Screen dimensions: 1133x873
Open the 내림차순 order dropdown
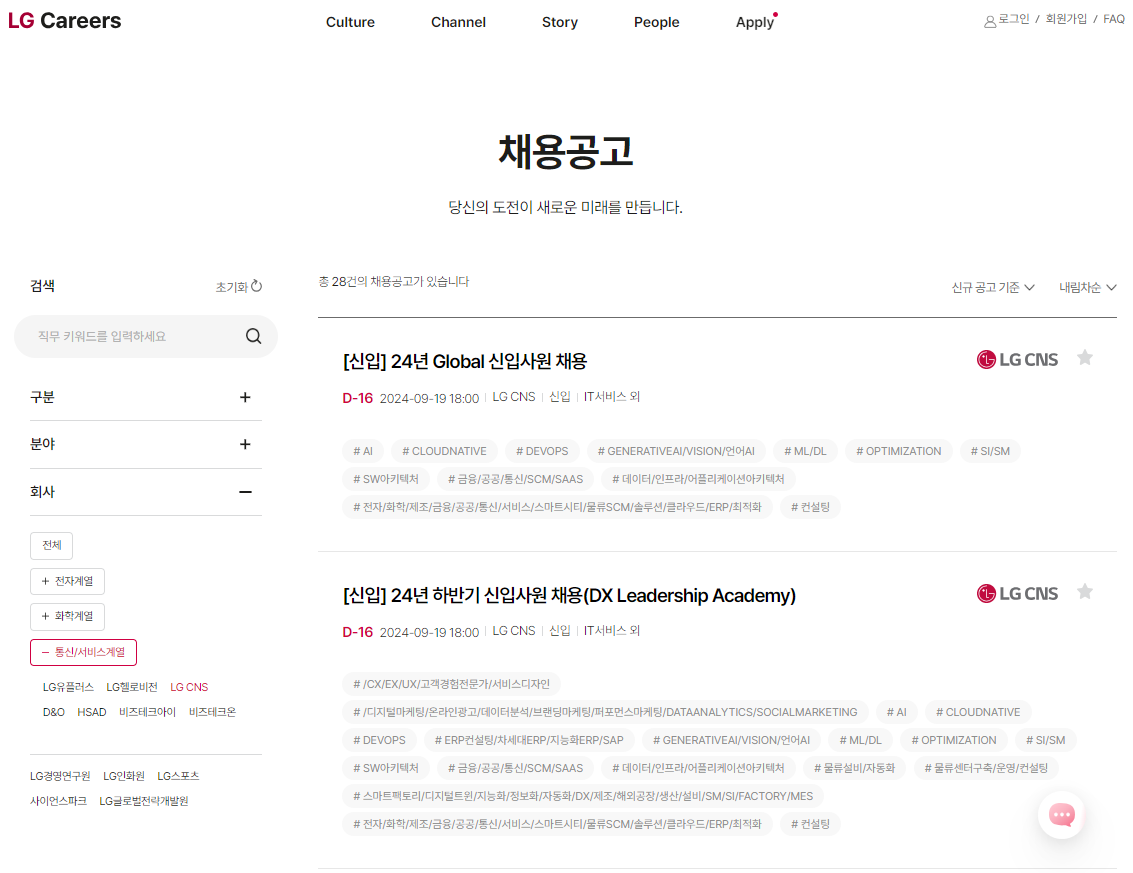coord(1087,288)
